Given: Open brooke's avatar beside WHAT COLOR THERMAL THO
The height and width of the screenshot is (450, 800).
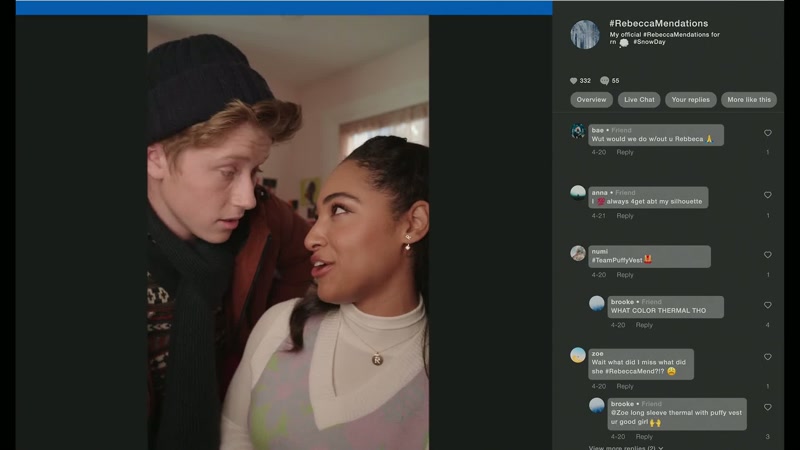Looking at the screenshot, I should tap(597, 304).
